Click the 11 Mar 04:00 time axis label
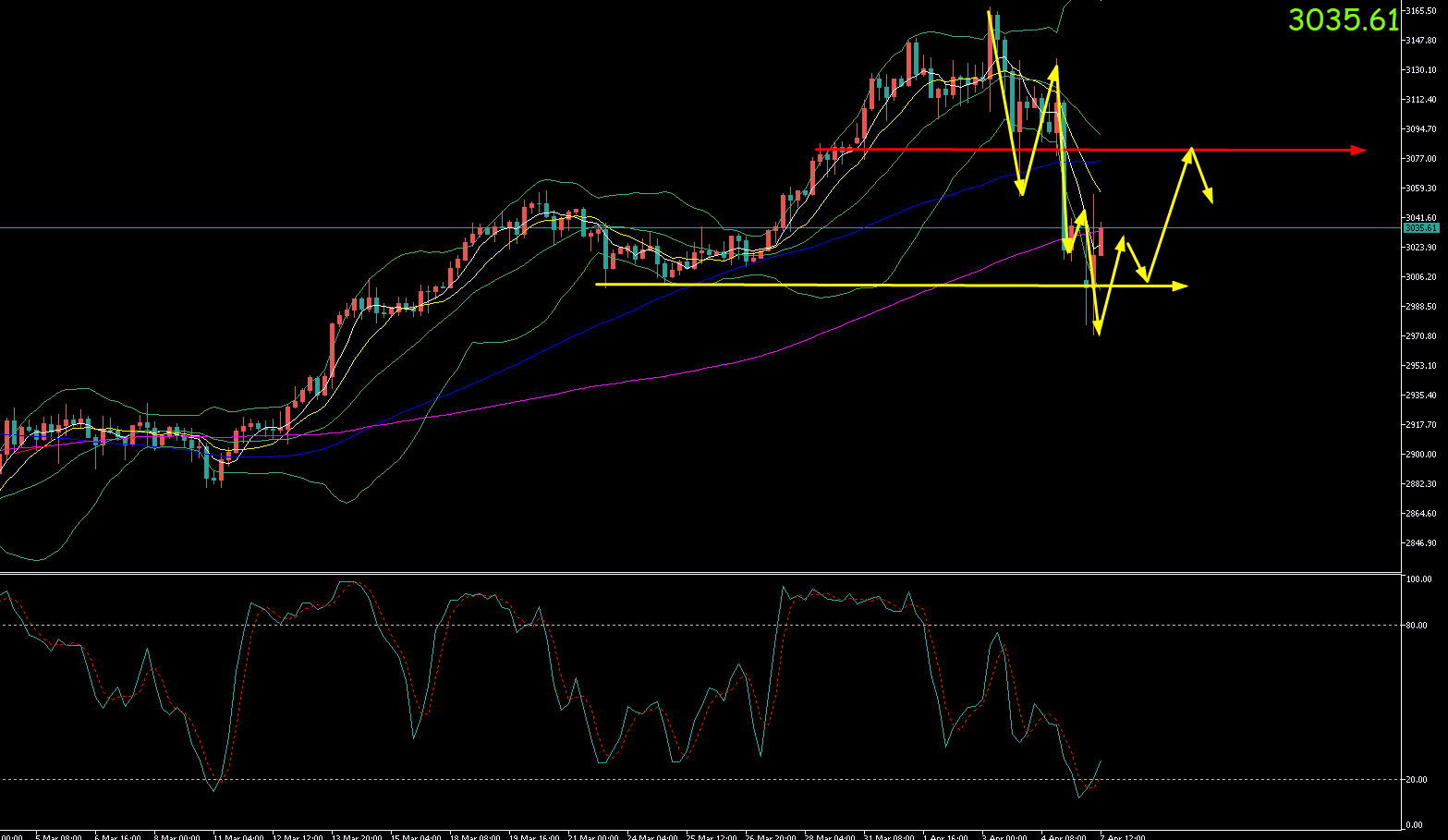The height and width of the screenshot is (840, 1448). [239, 836]
